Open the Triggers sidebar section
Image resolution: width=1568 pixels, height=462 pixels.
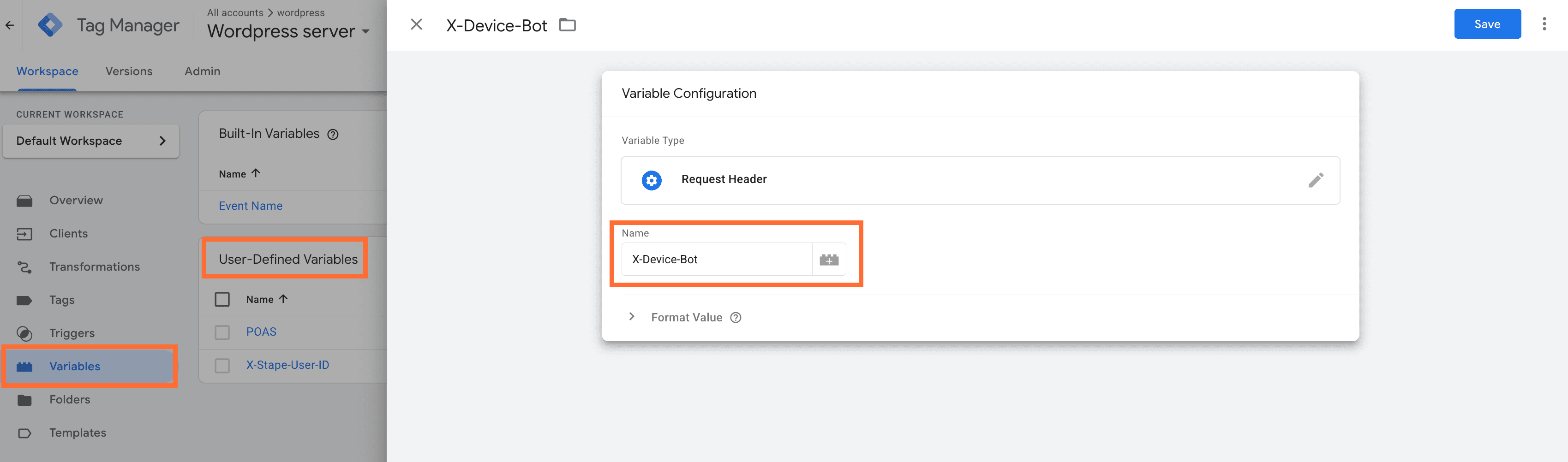[72, 333]
